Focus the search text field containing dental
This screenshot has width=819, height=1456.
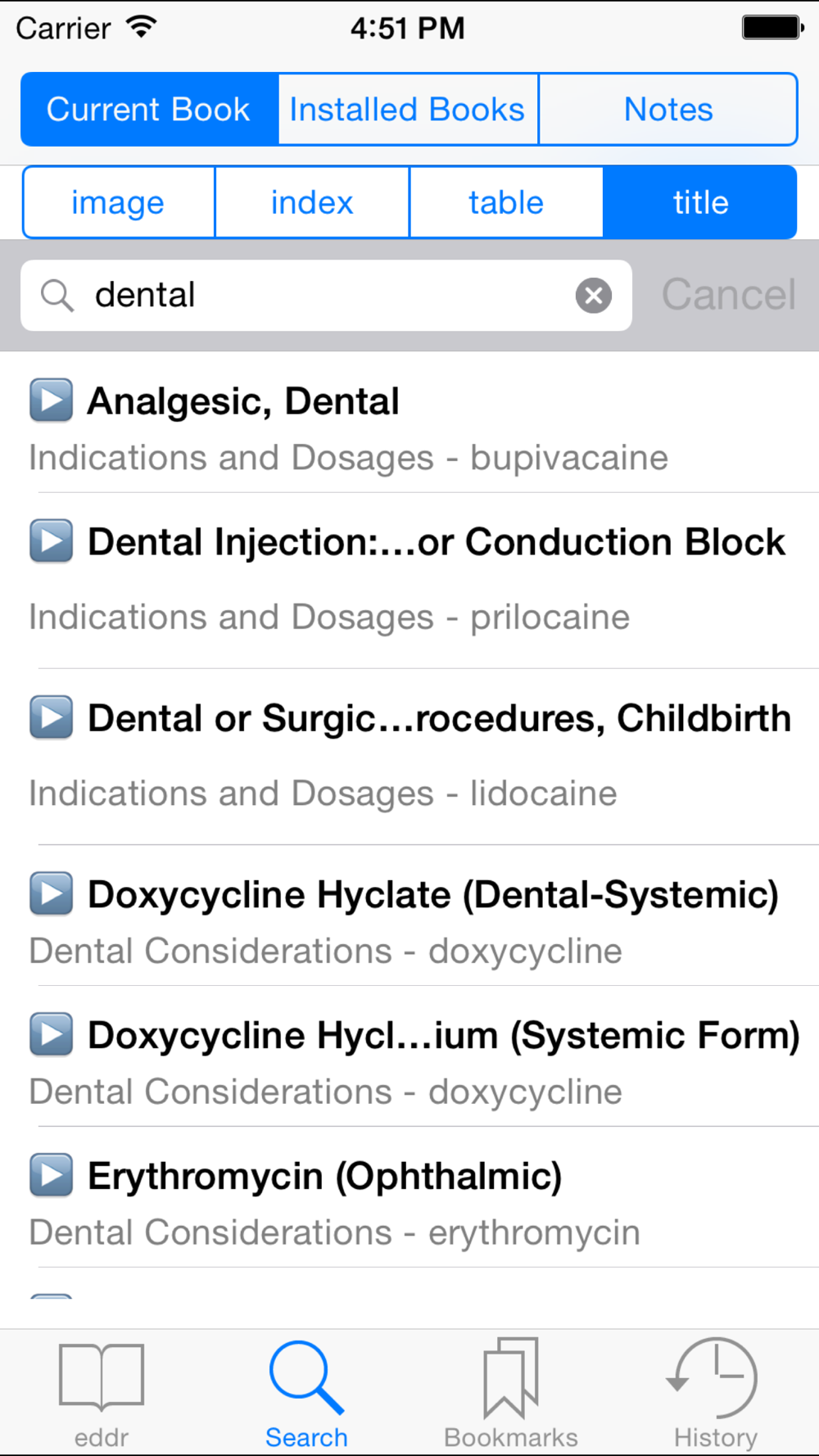(328, 296)
